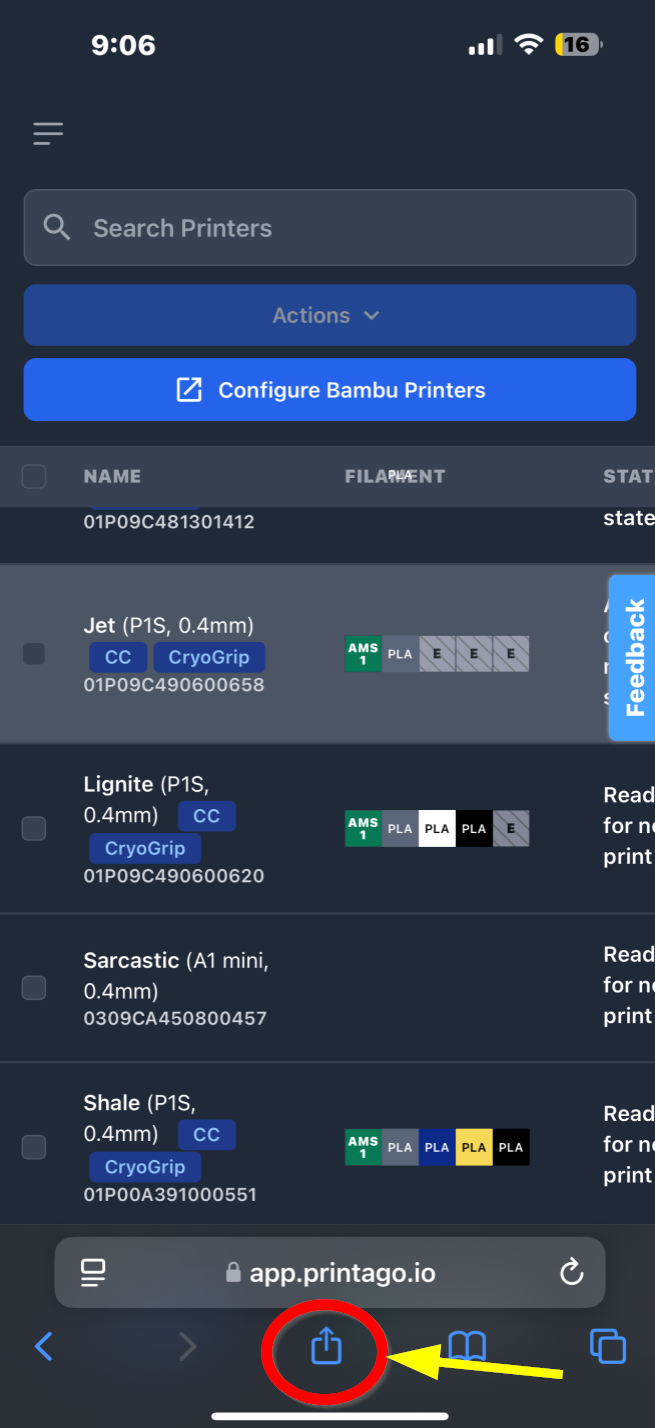Click the search magnifier icon
655x1428 pixels.
pos(58,228)
